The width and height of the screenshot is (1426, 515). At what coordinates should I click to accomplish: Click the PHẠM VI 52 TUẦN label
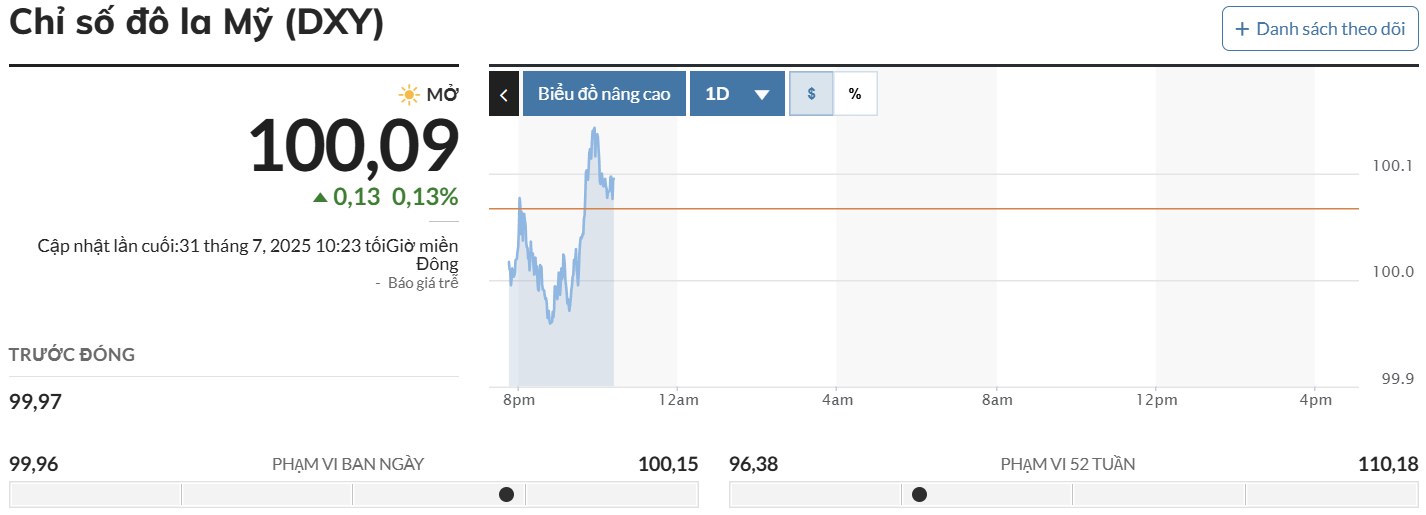pos(1067,464)
